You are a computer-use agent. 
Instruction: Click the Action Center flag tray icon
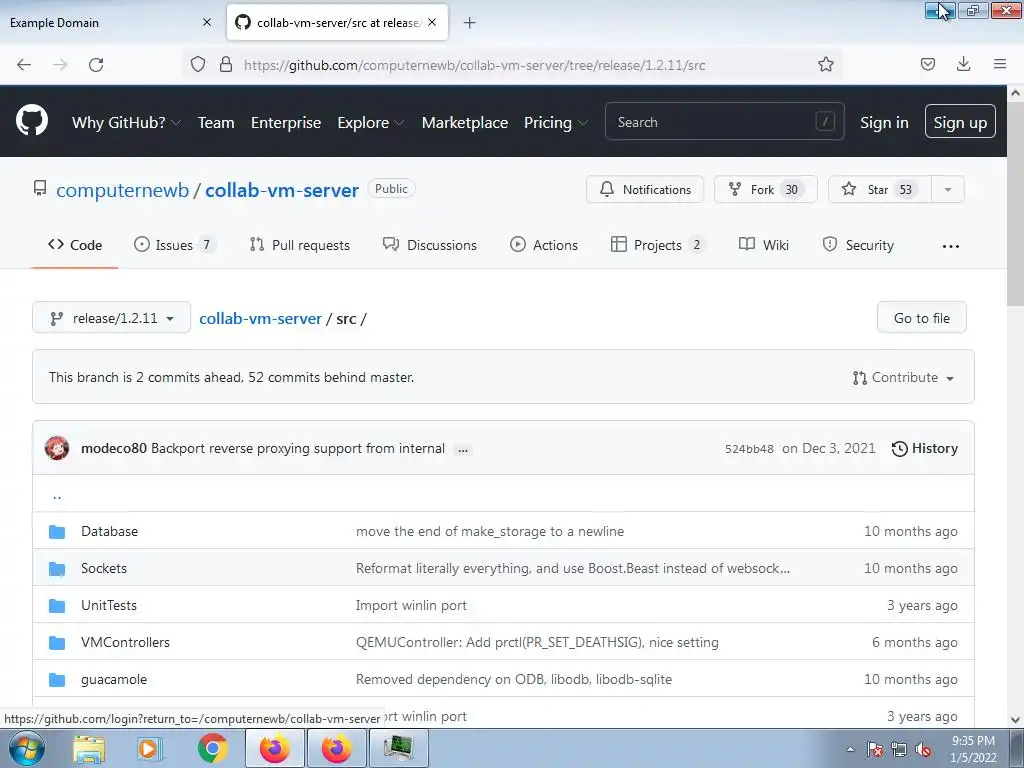point(875,749)
